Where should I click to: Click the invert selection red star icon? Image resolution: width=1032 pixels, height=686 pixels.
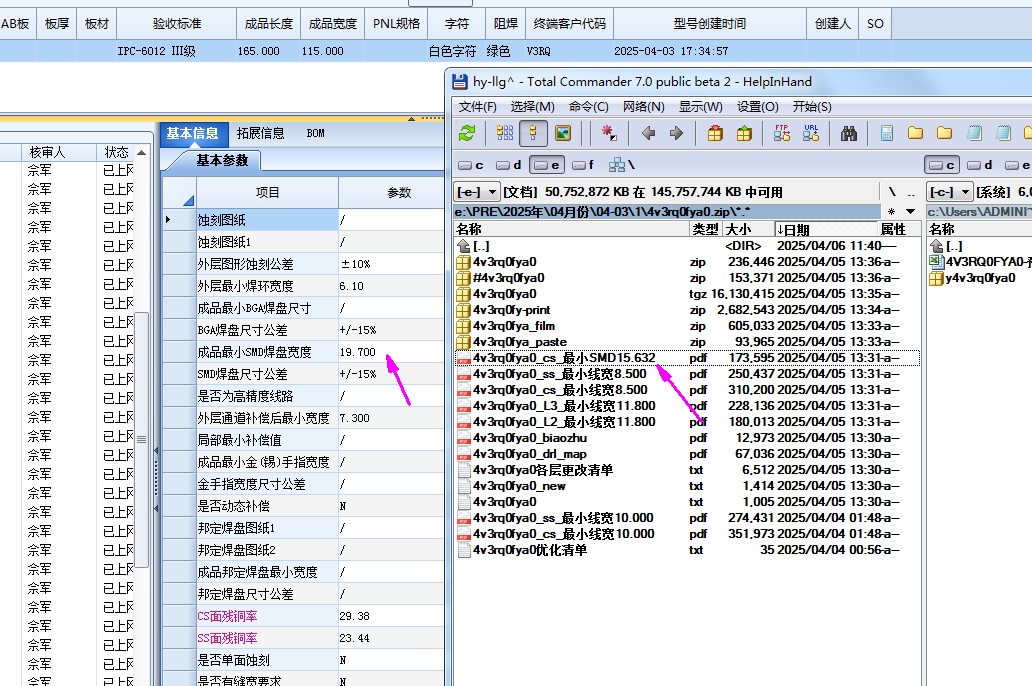point(609,134)
